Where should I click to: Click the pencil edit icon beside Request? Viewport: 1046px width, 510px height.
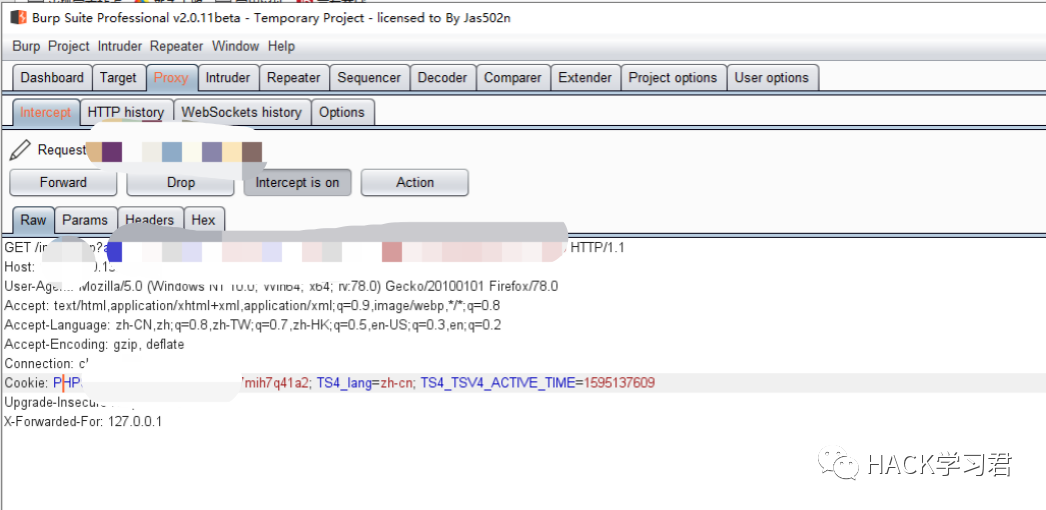(20, 150)
